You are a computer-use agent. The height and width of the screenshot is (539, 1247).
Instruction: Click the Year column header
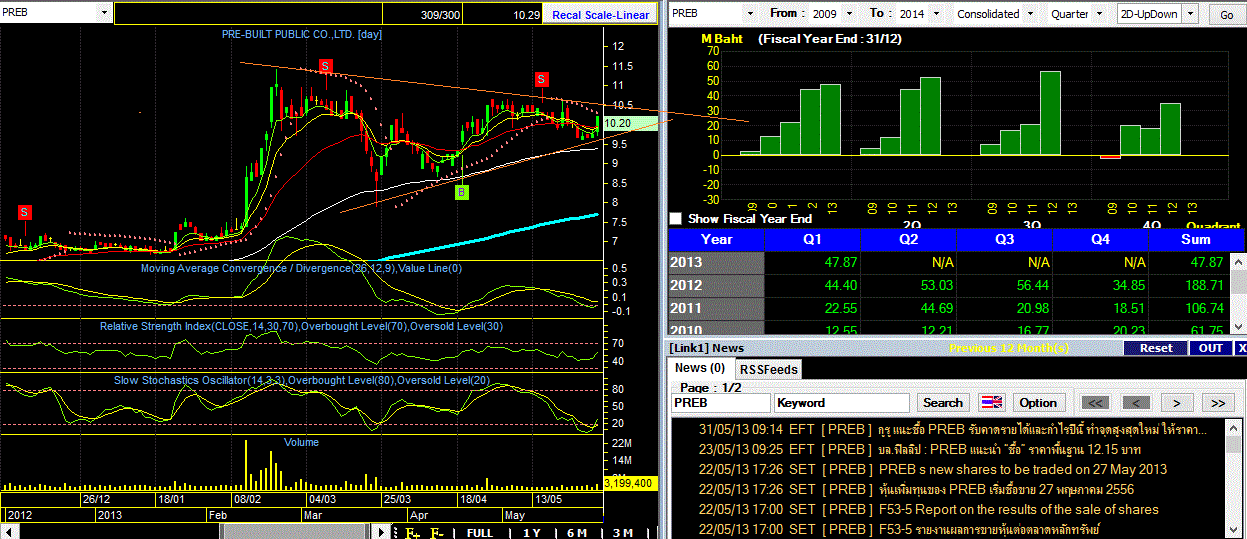(716, 240)
